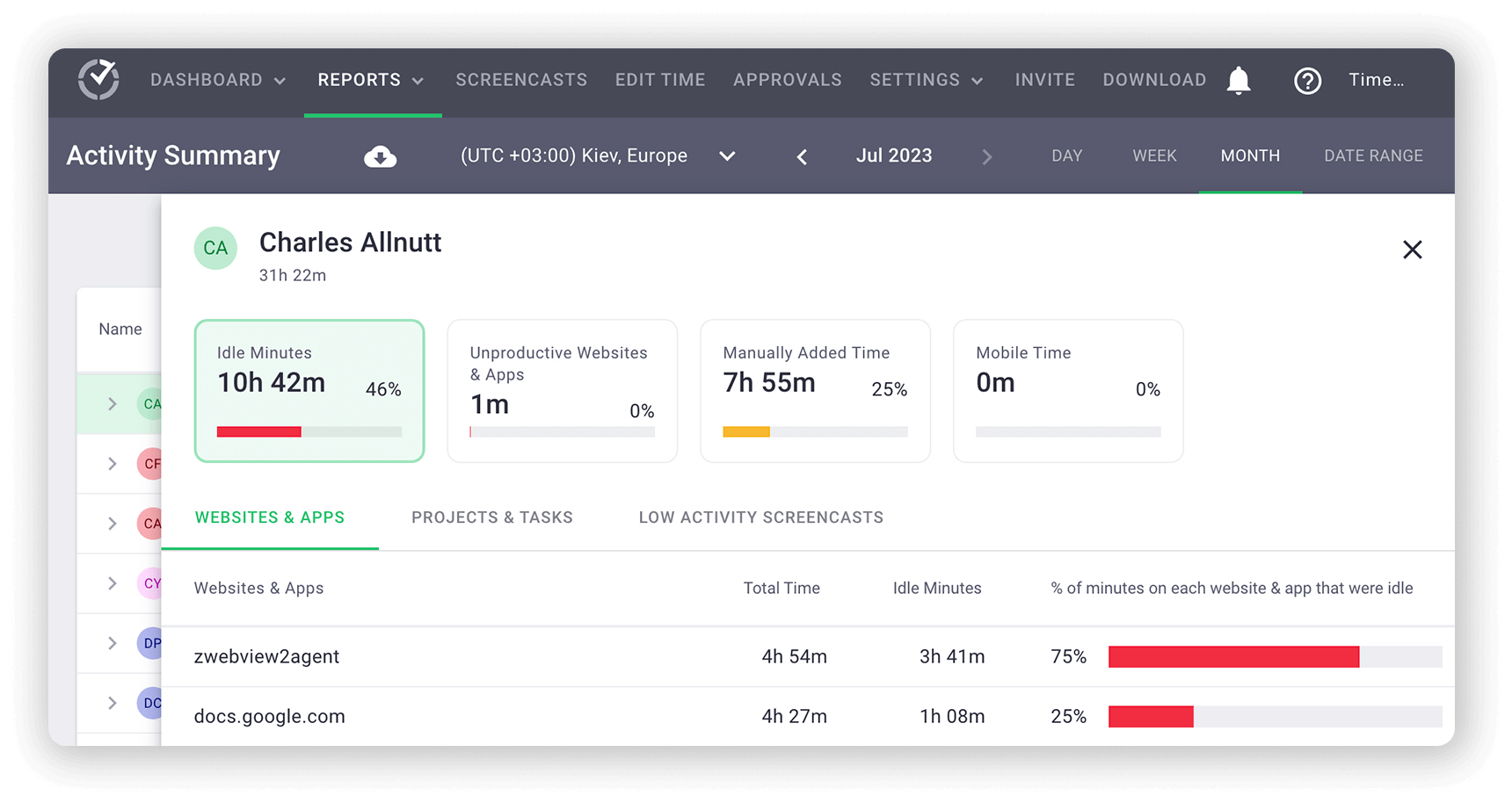Screen dimensions: 1512x803
Task: Select the Month view tab
Action: [1250, 156]
